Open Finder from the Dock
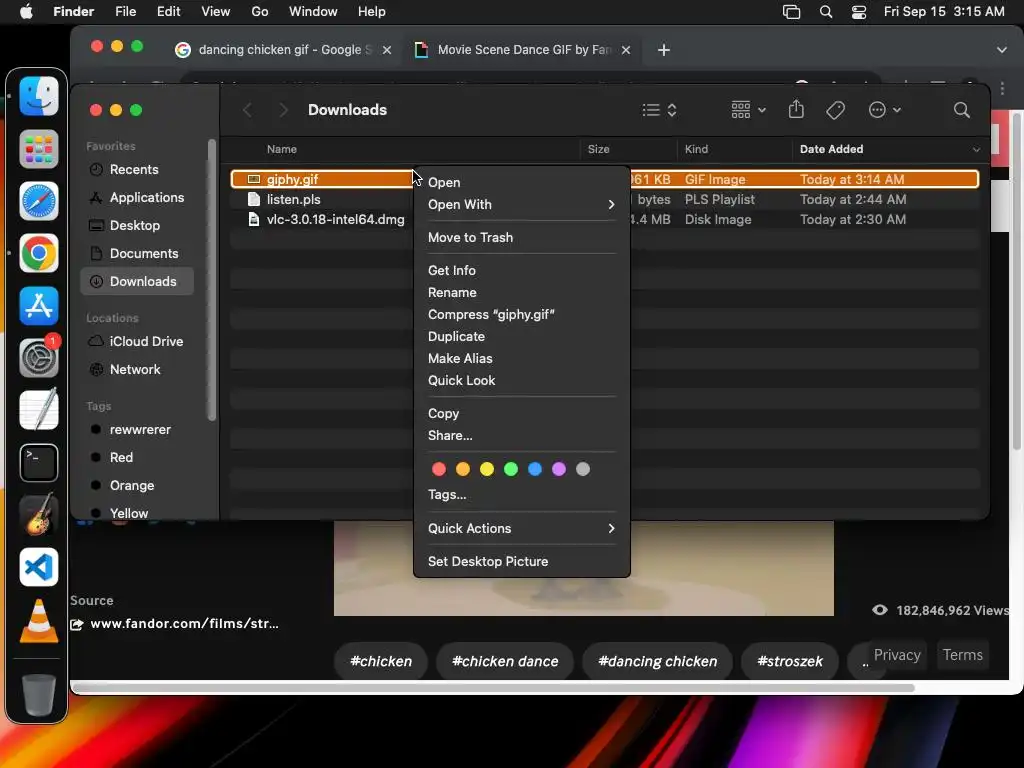This screenshot has height=768, width=1024. point(39,96)
